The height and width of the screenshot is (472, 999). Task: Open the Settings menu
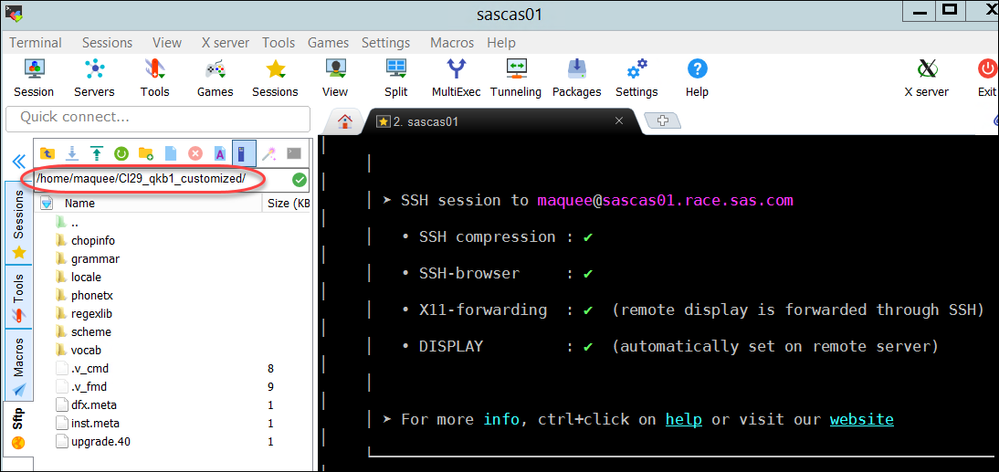click(x=385, y=43)
